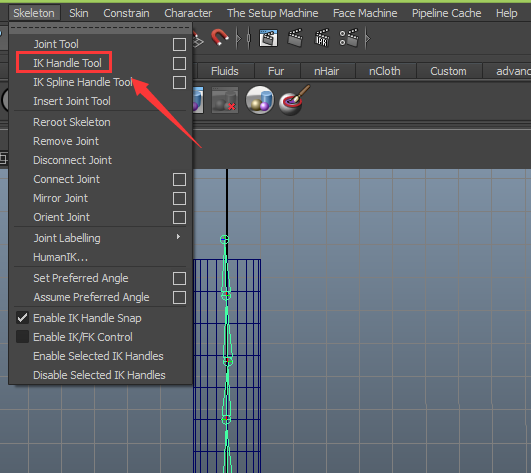Choose Enable Selected IK Handles
The image size is (531, 473).
coord(98,356)
